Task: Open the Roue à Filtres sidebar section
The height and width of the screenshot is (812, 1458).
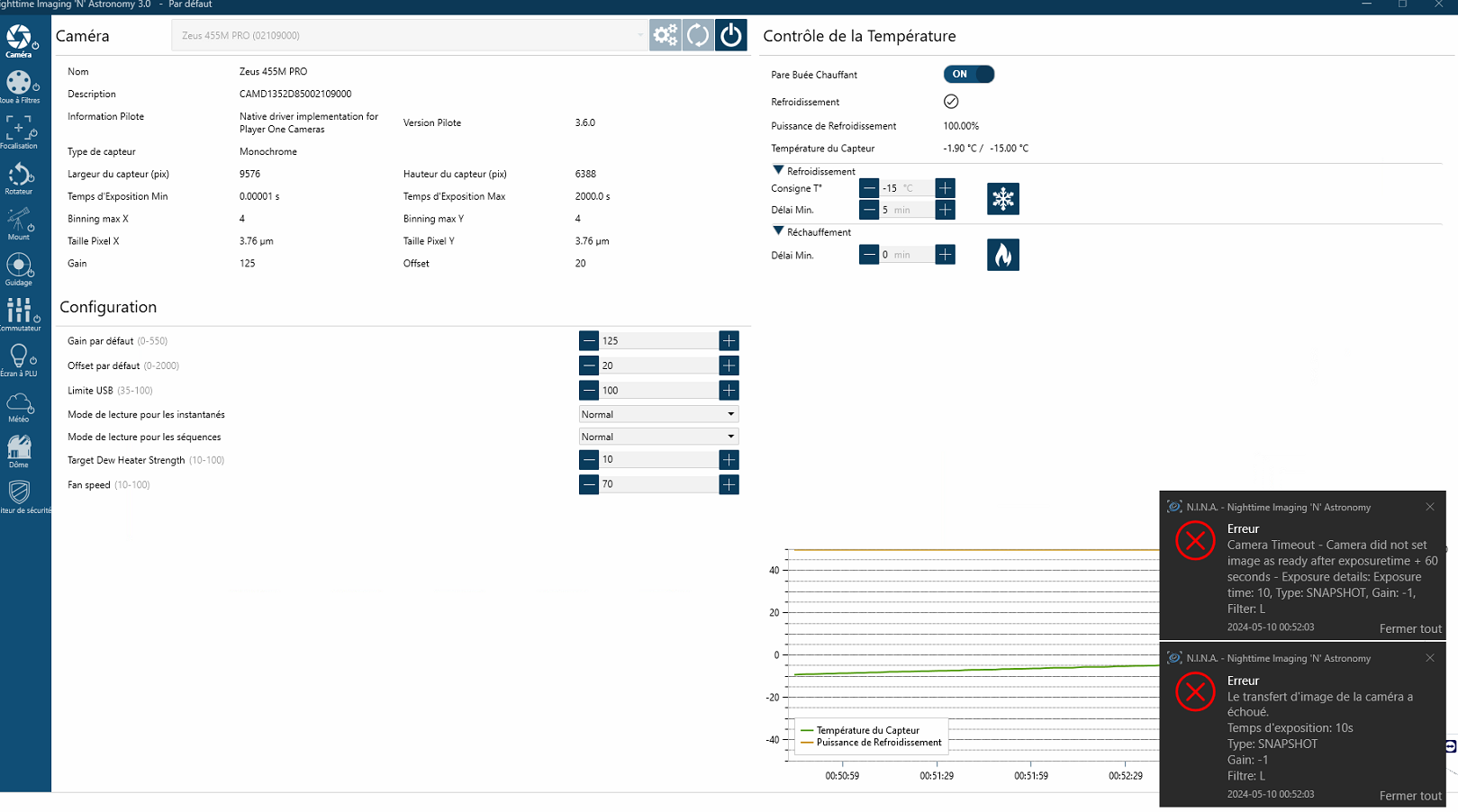Action: tap(19, 87)
